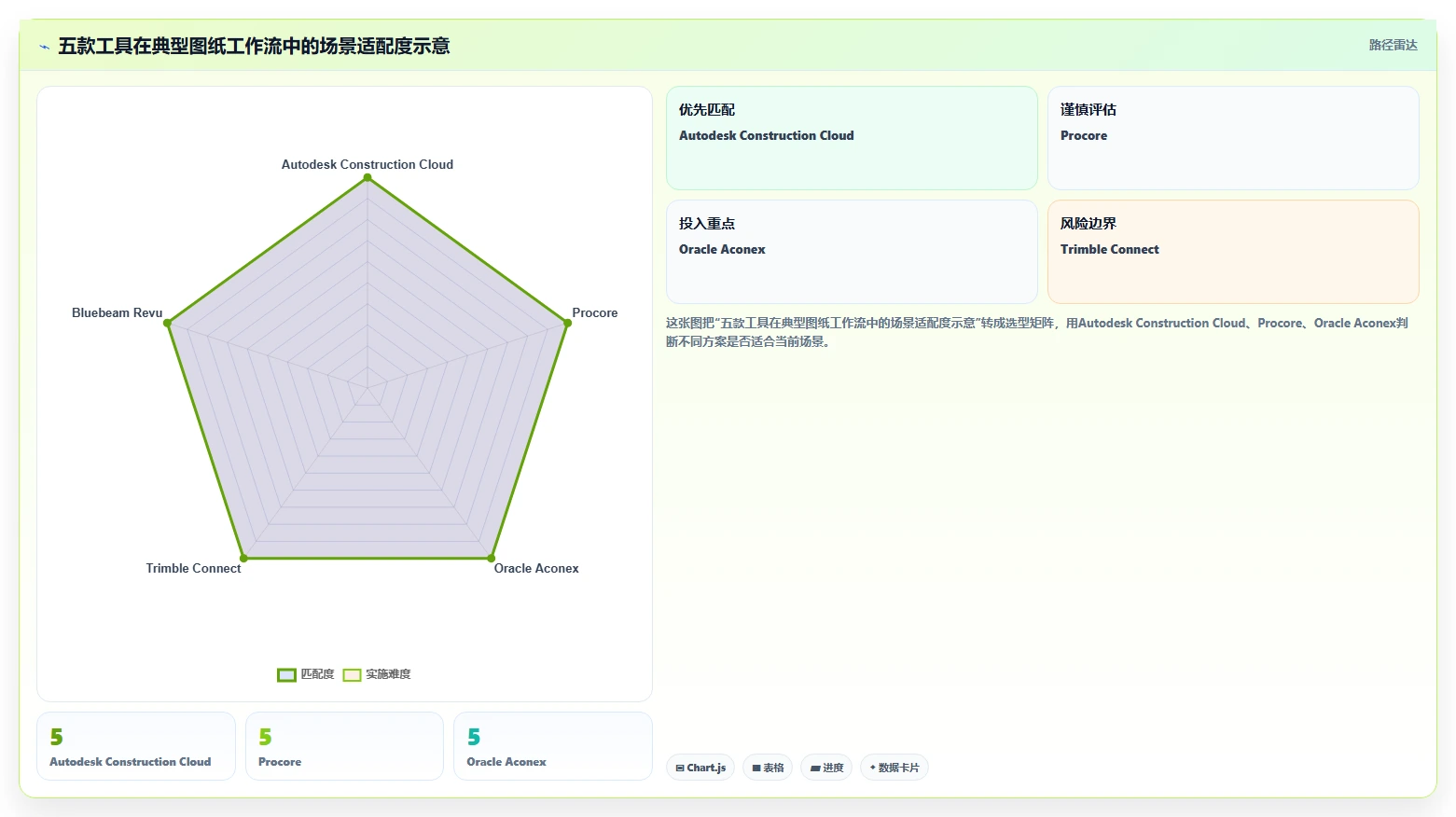1456x817 pixels.
Task: Click Autodesk Construction Cloud label atop the radar
Action: [367, 164]
